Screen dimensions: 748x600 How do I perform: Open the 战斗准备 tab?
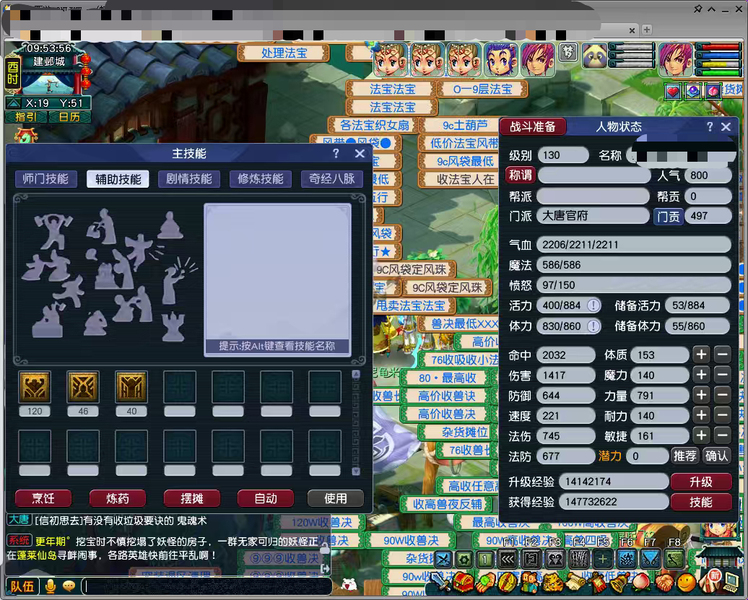(533, 127)
